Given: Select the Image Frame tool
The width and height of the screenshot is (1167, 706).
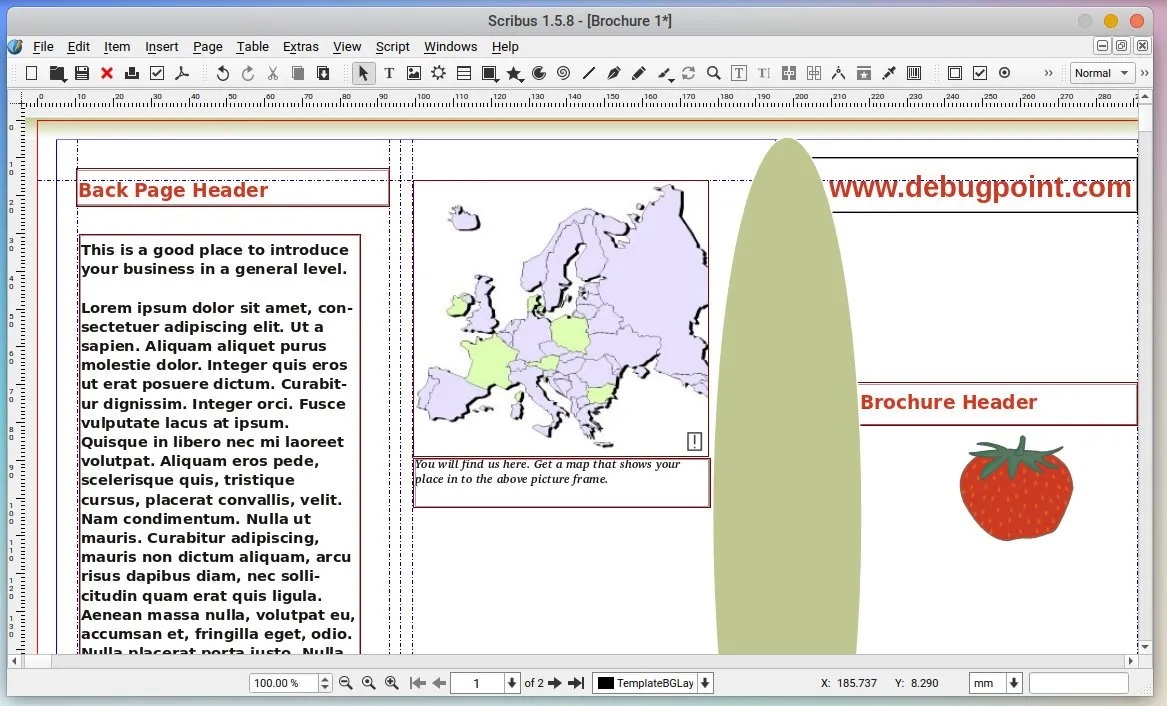Looking at the screenshot, I should (x=414, y=73).
